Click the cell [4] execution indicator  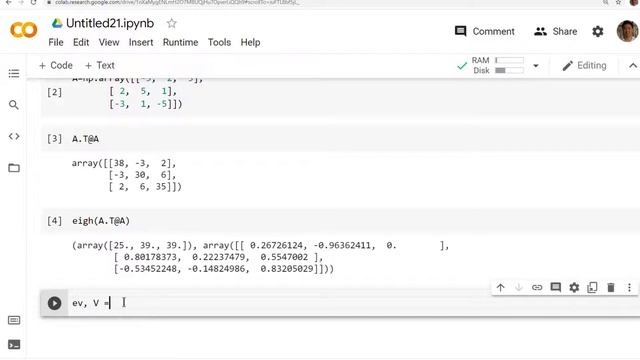54,221
